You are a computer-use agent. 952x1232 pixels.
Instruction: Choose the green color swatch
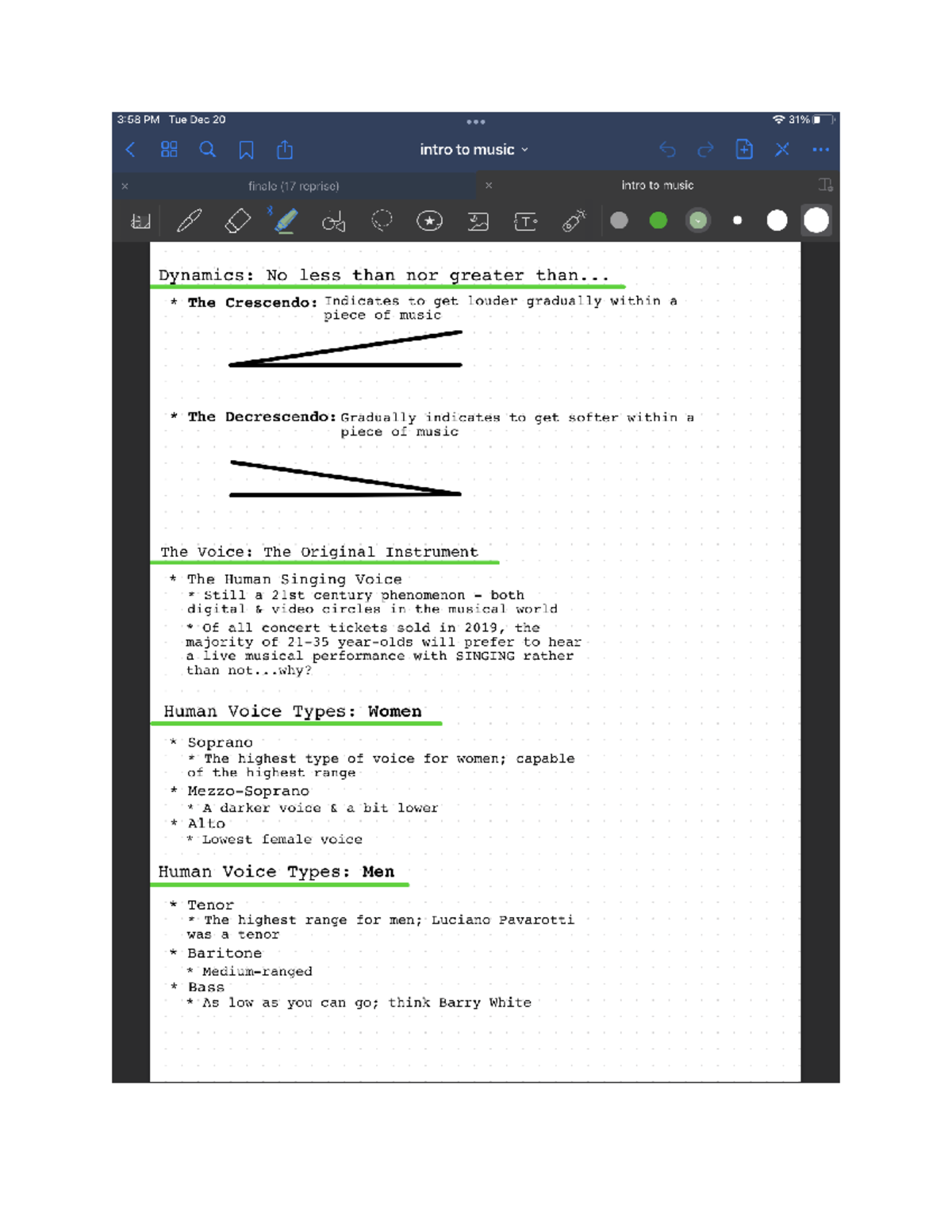point(658,221)
